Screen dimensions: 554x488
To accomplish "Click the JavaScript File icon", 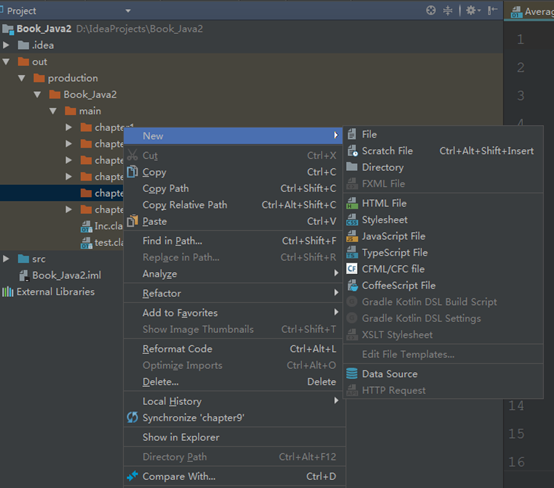I will (352, 236).
